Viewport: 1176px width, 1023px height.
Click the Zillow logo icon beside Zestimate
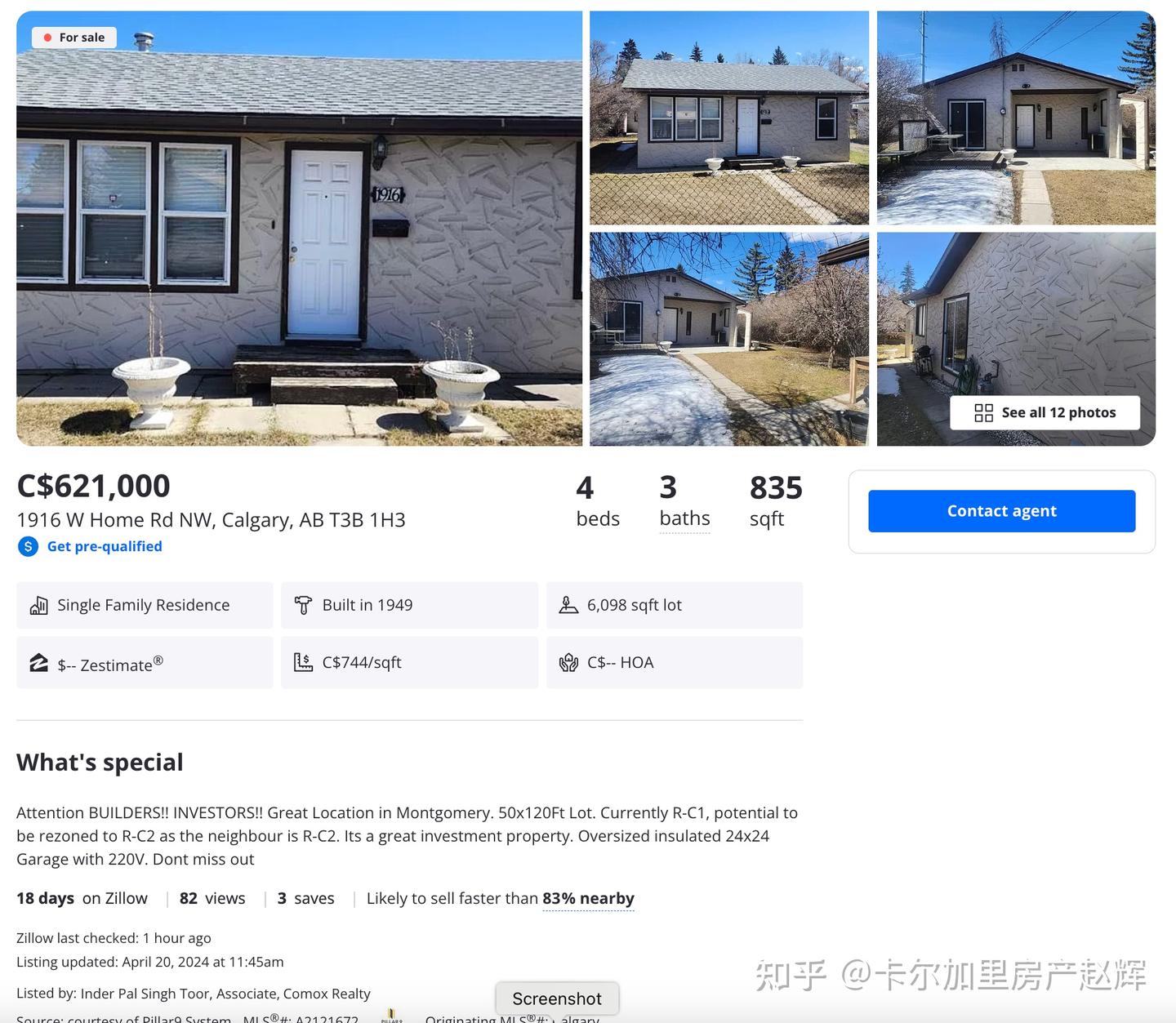38,663
